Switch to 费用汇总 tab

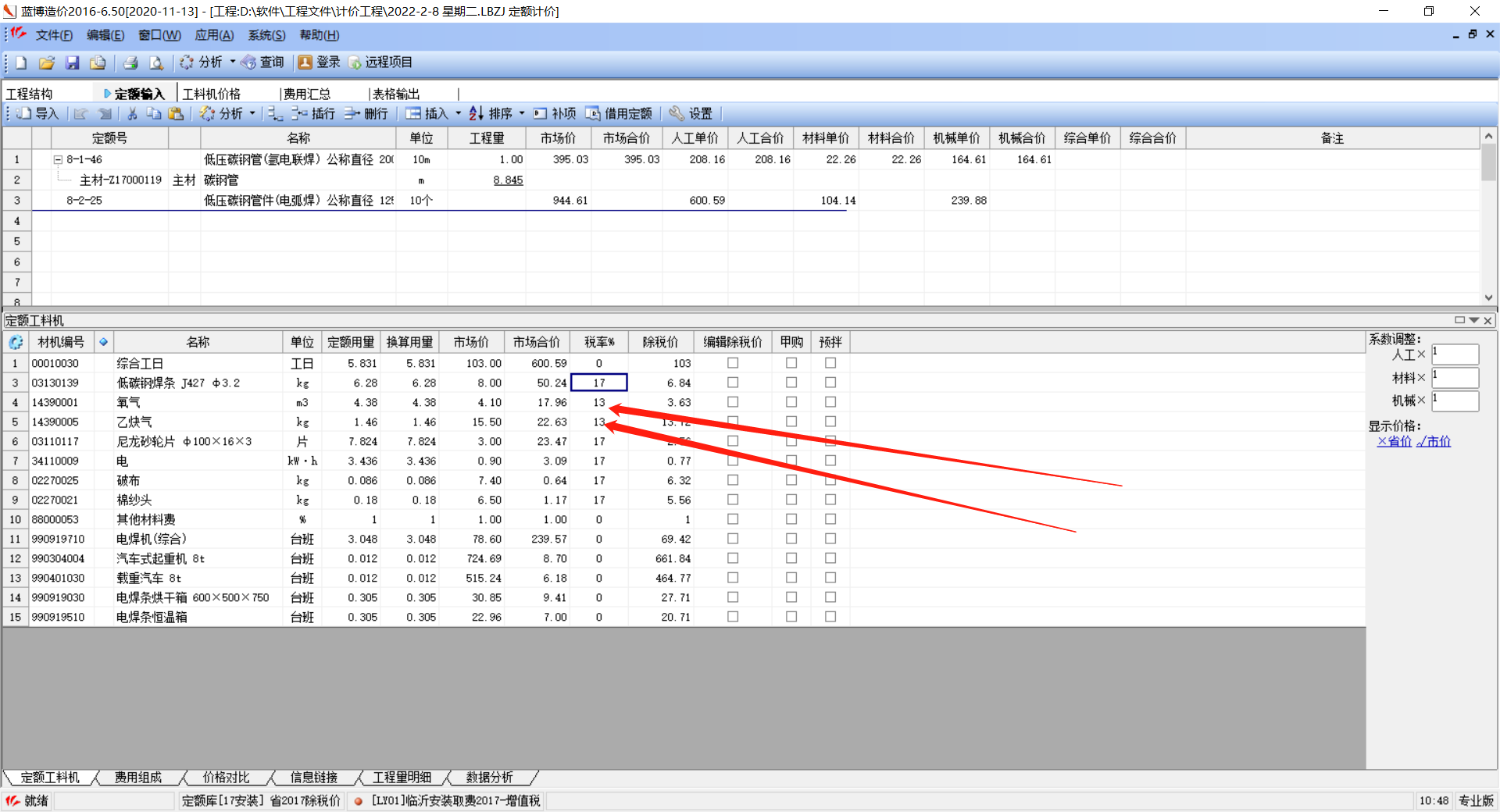pos(307,94)
